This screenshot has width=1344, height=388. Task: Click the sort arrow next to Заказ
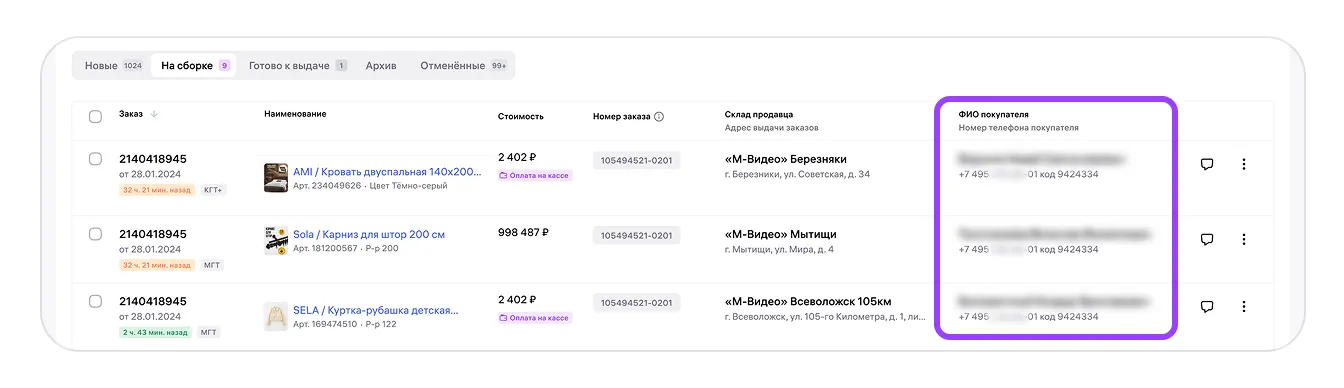[x=155, y=114]
